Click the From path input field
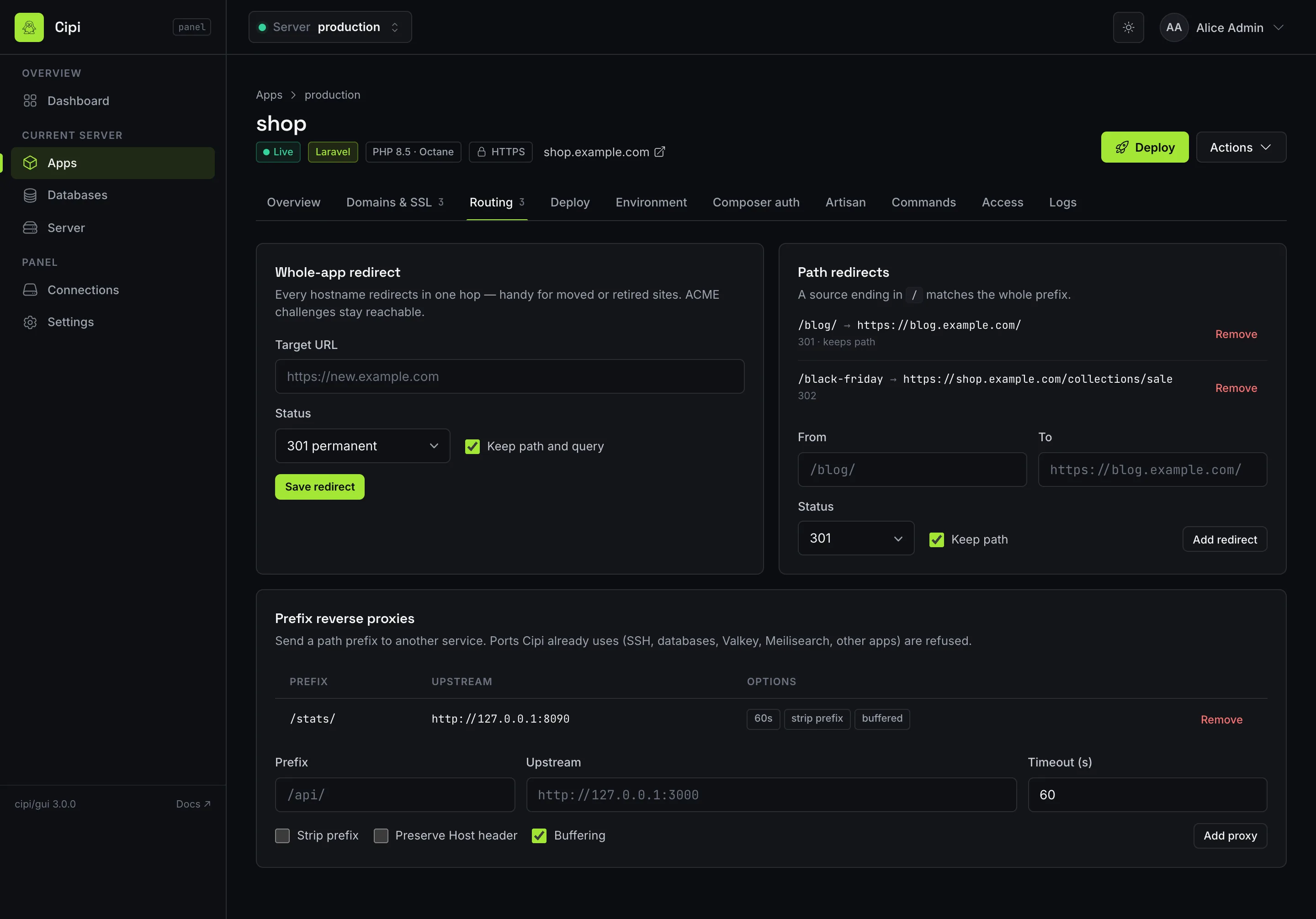Image resolution: width=1316 pixels, height=919 pixels. [x=912, y=470]
